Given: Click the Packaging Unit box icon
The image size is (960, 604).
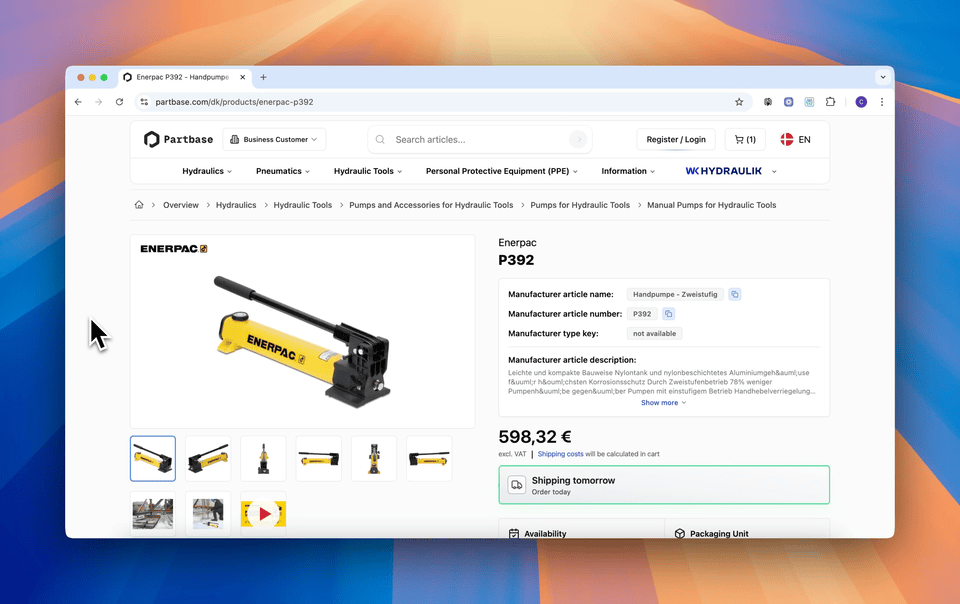Looking at the screenshot, I should click(x=680, y=534).
